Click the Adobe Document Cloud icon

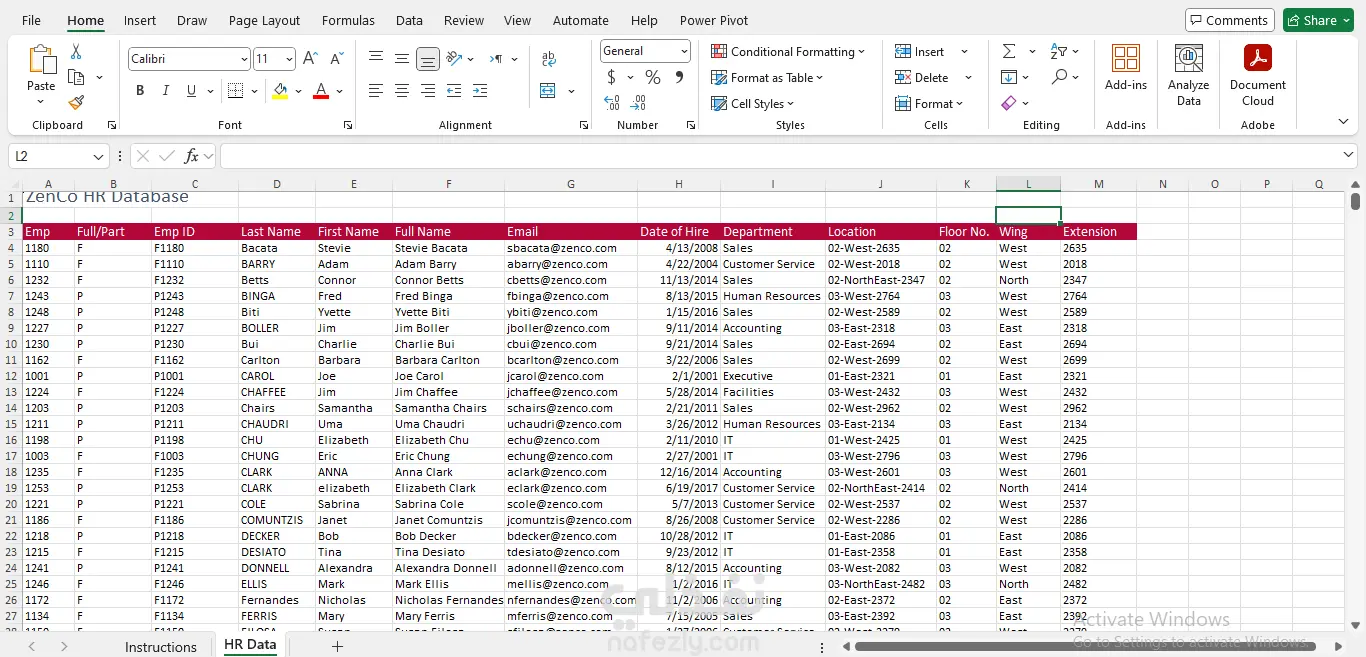click(x=1257, y=75)
